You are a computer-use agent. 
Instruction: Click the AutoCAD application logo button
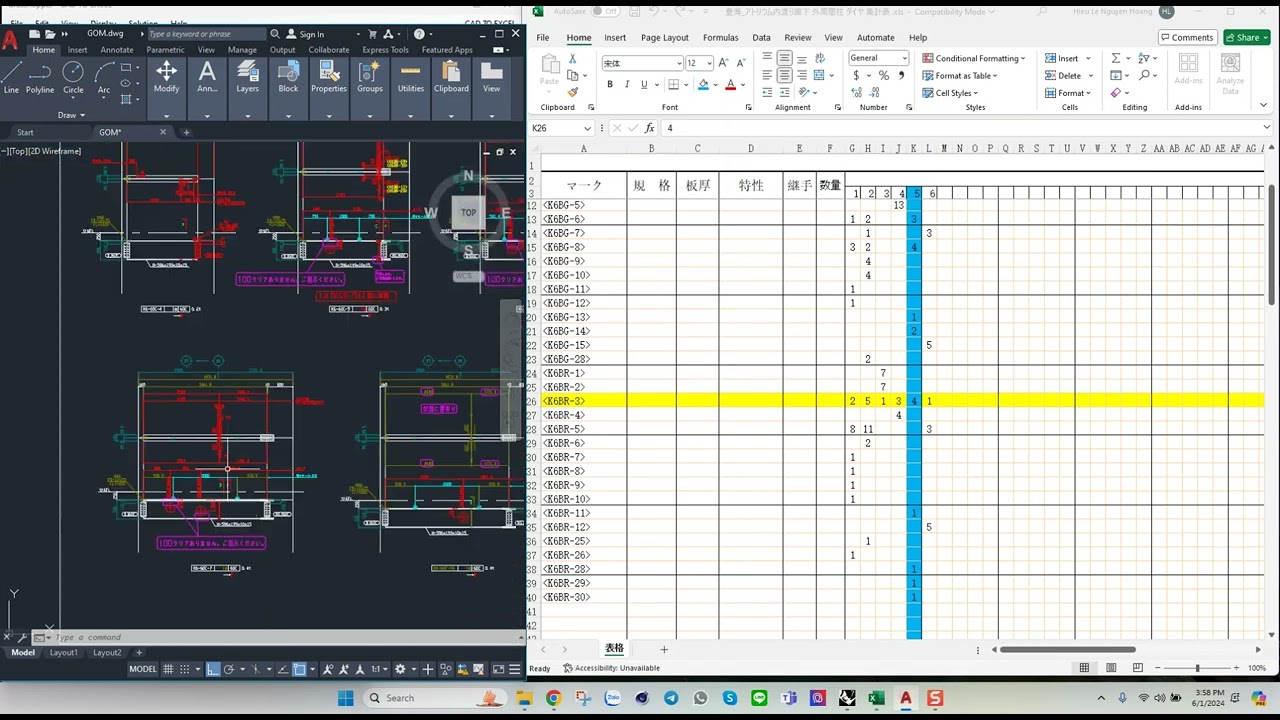(10, 40)
